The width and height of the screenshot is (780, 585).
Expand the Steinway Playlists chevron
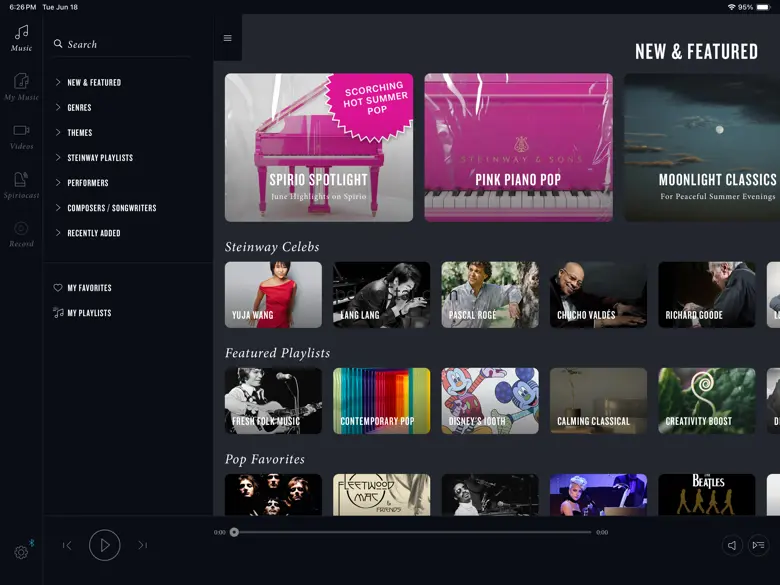click(58, 157)
